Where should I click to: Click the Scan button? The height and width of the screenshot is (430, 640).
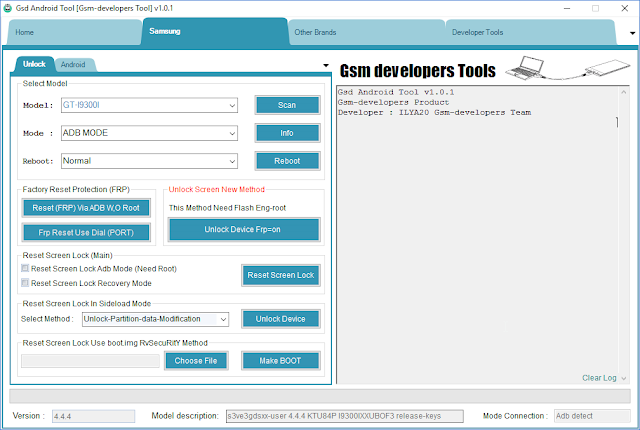287,105
